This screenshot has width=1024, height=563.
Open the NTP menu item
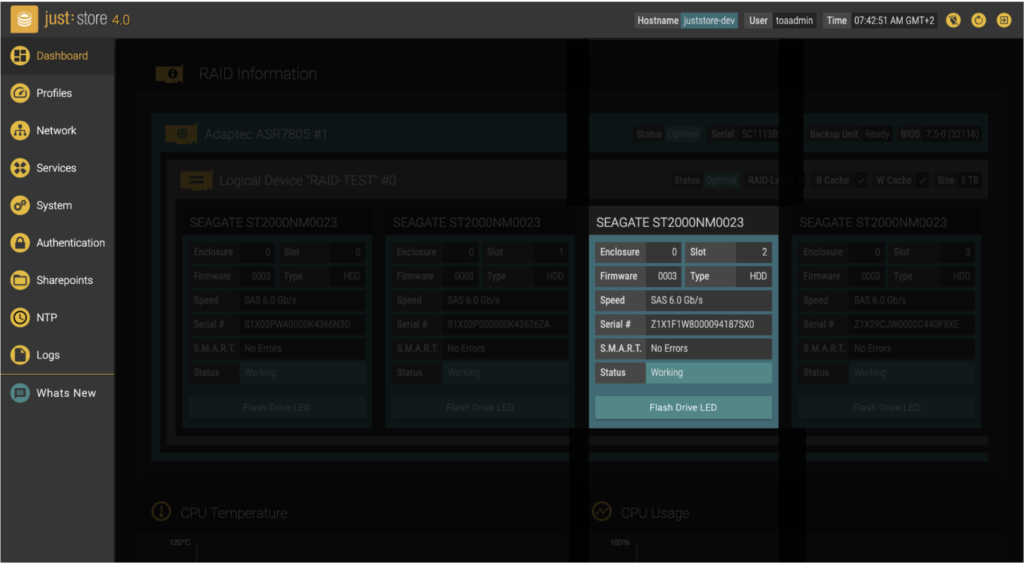pos(57,317)
